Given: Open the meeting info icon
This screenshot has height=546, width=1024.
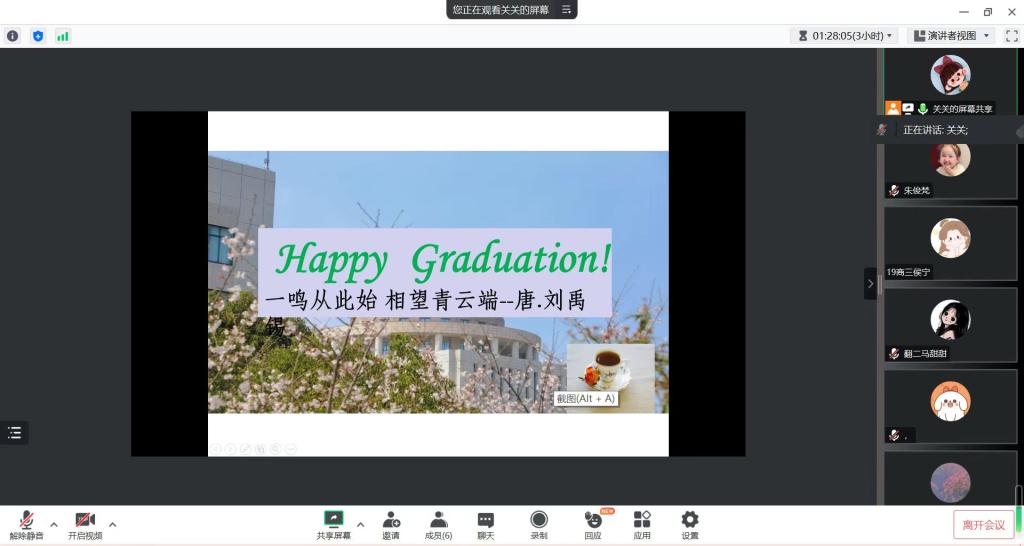Looking at the screenshot, I should pyautogui.click(x=13, y=36).
